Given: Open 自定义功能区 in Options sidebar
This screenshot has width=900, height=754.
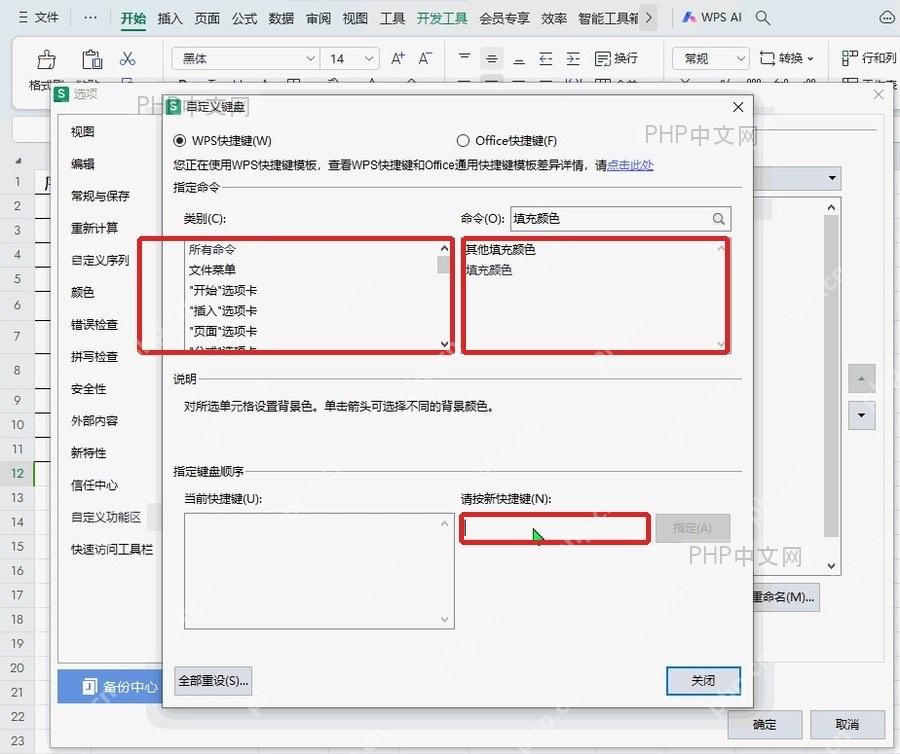Looking at the screenshot, I should 106,518.
